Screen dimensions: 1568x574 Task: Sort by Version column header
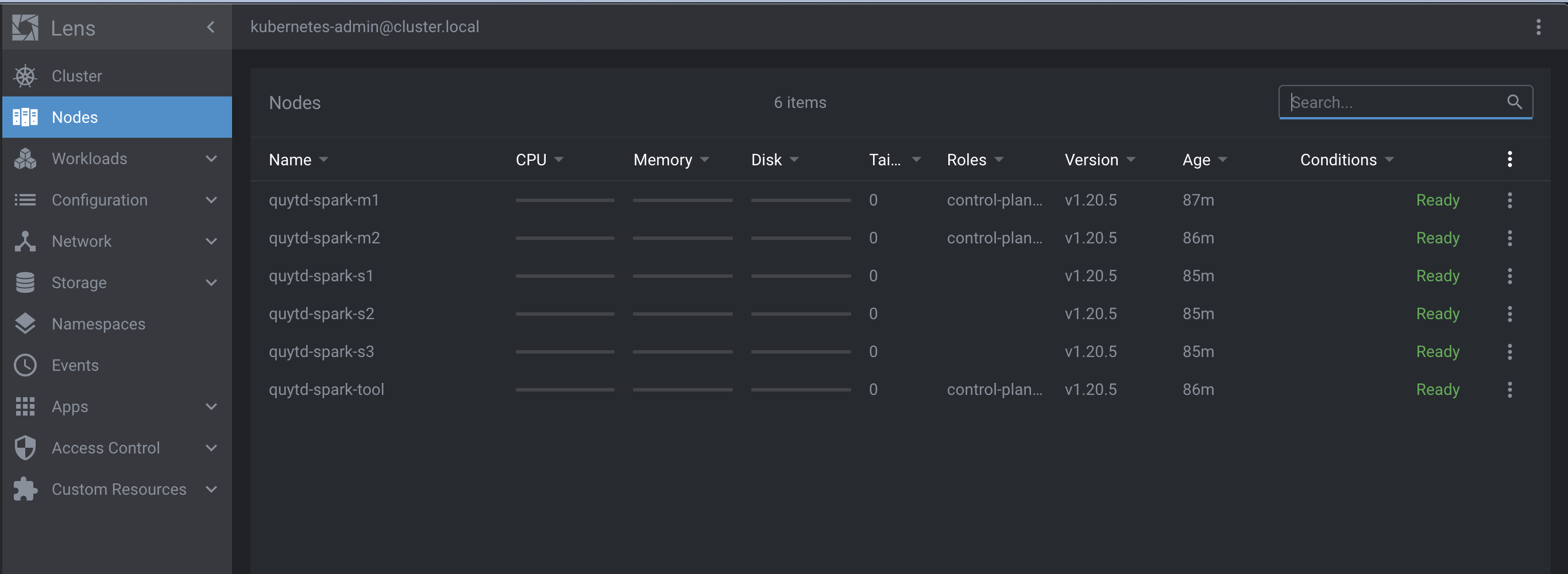1100,160
